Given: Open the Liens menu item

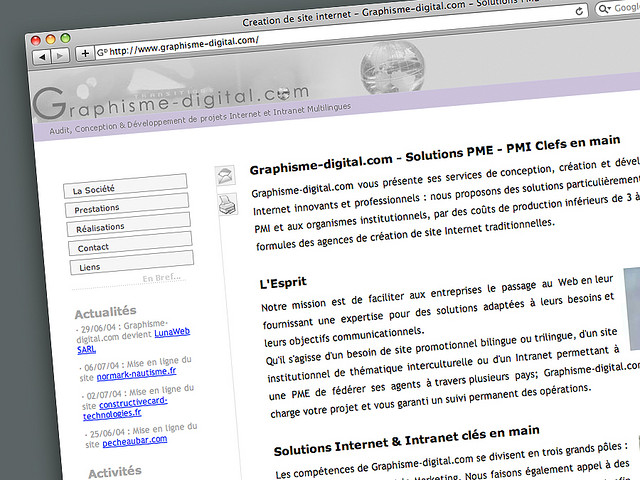Looking at the screenshot, I should tap(132, 263).
